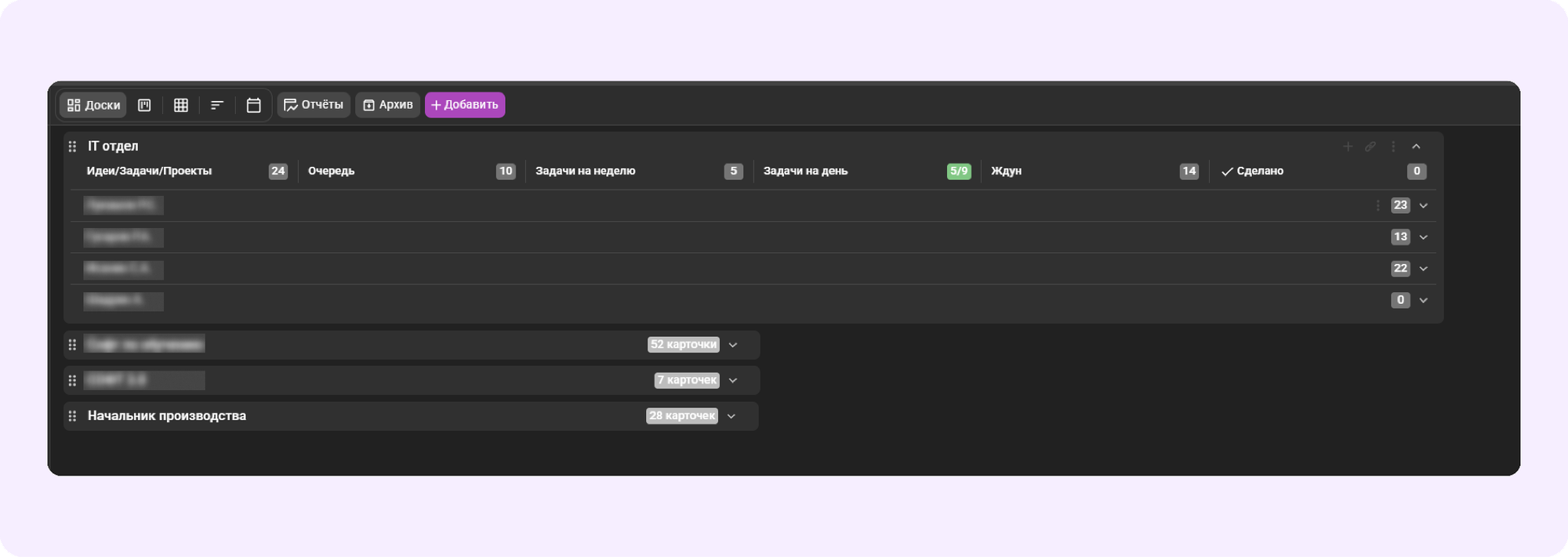The image size is (1568, 557).
Task: Switch to the table grid view icon
Action: 181,105
